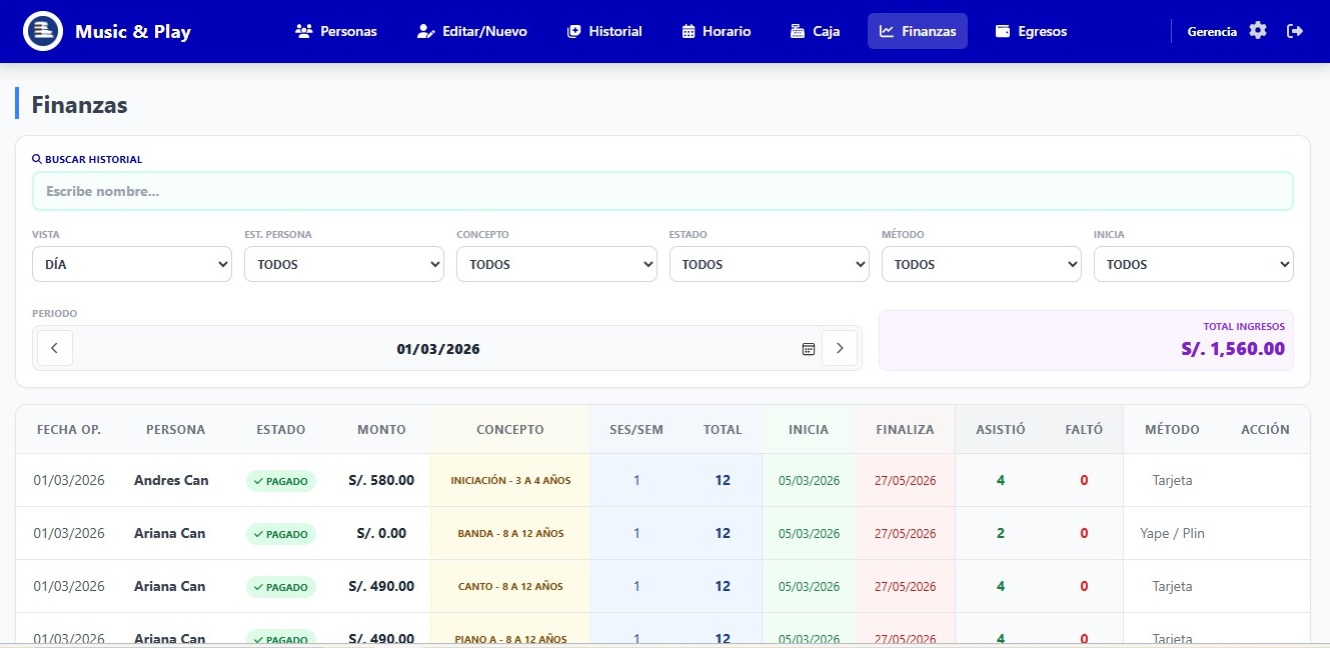Click the Music & Play logo
Screen dimensions: 1330x648
(101, 31)
